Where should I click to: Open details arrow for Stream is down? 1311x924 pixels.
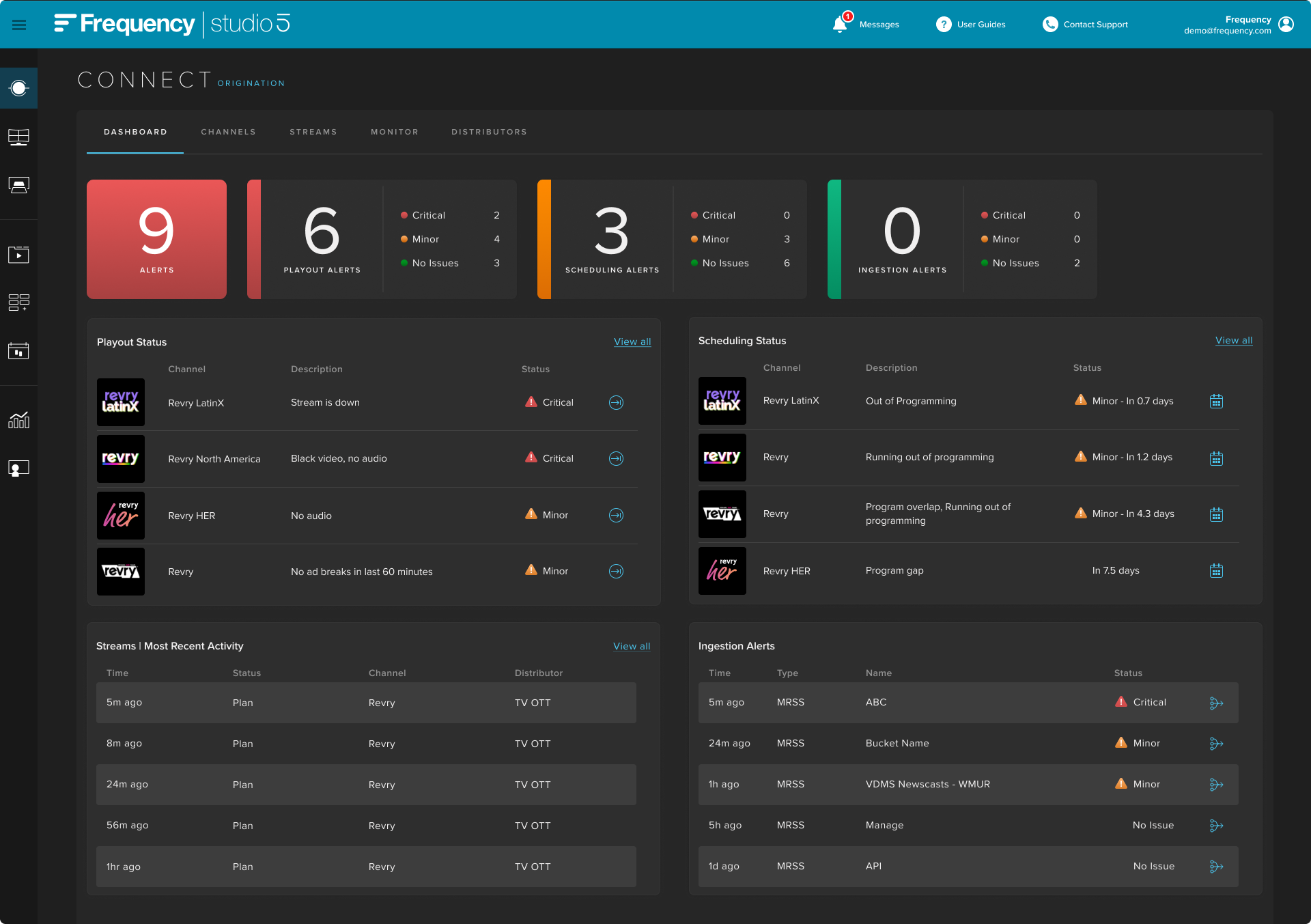coord(616,402)
